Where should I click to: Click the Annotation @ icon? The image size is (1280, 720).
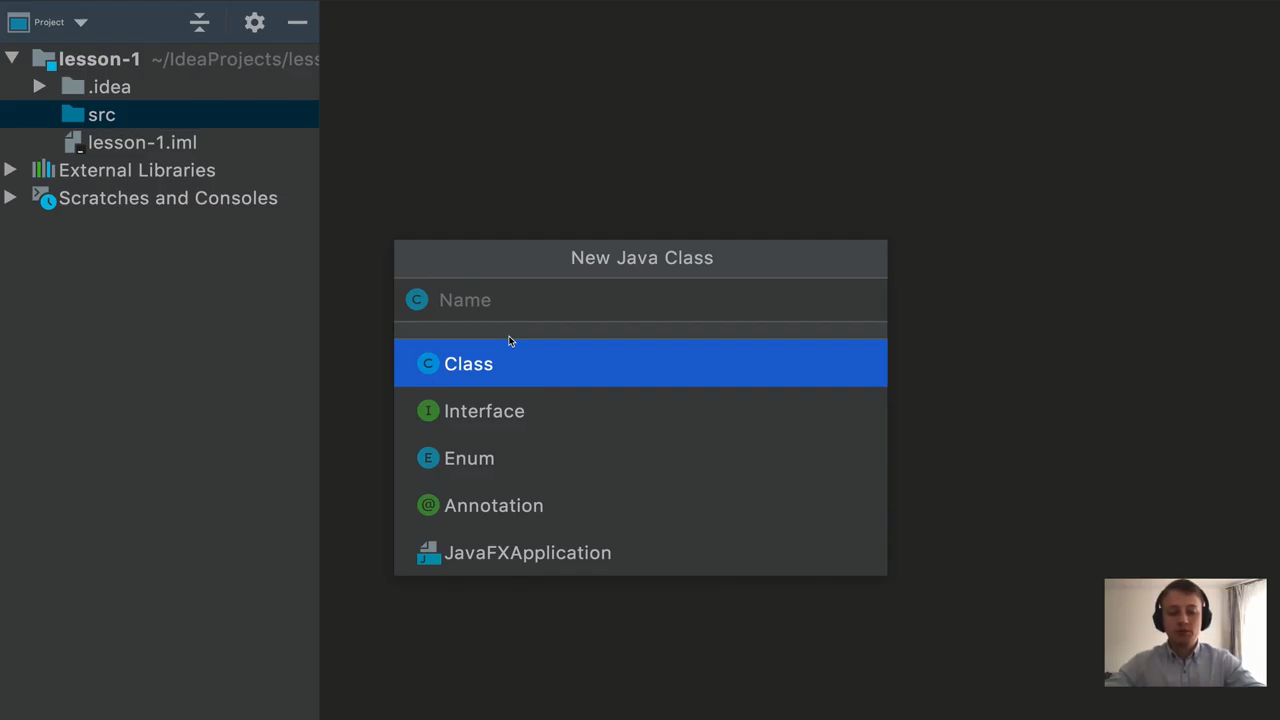pyautogui.click(x=428, y=505)
